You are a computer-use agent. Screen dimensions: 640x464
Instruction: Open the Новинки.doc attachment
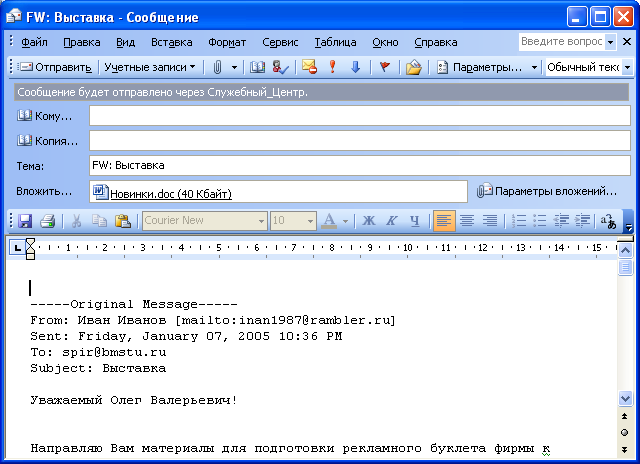point(162,193)
